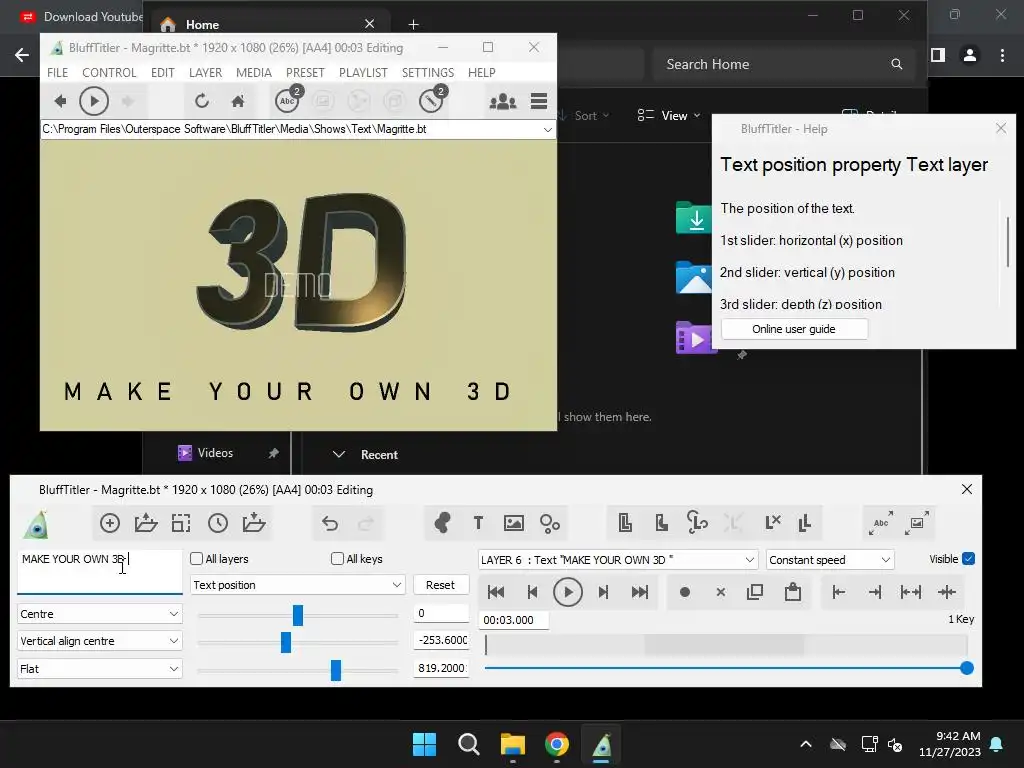Click the Chrome icon in taskbar

point(556,744)
